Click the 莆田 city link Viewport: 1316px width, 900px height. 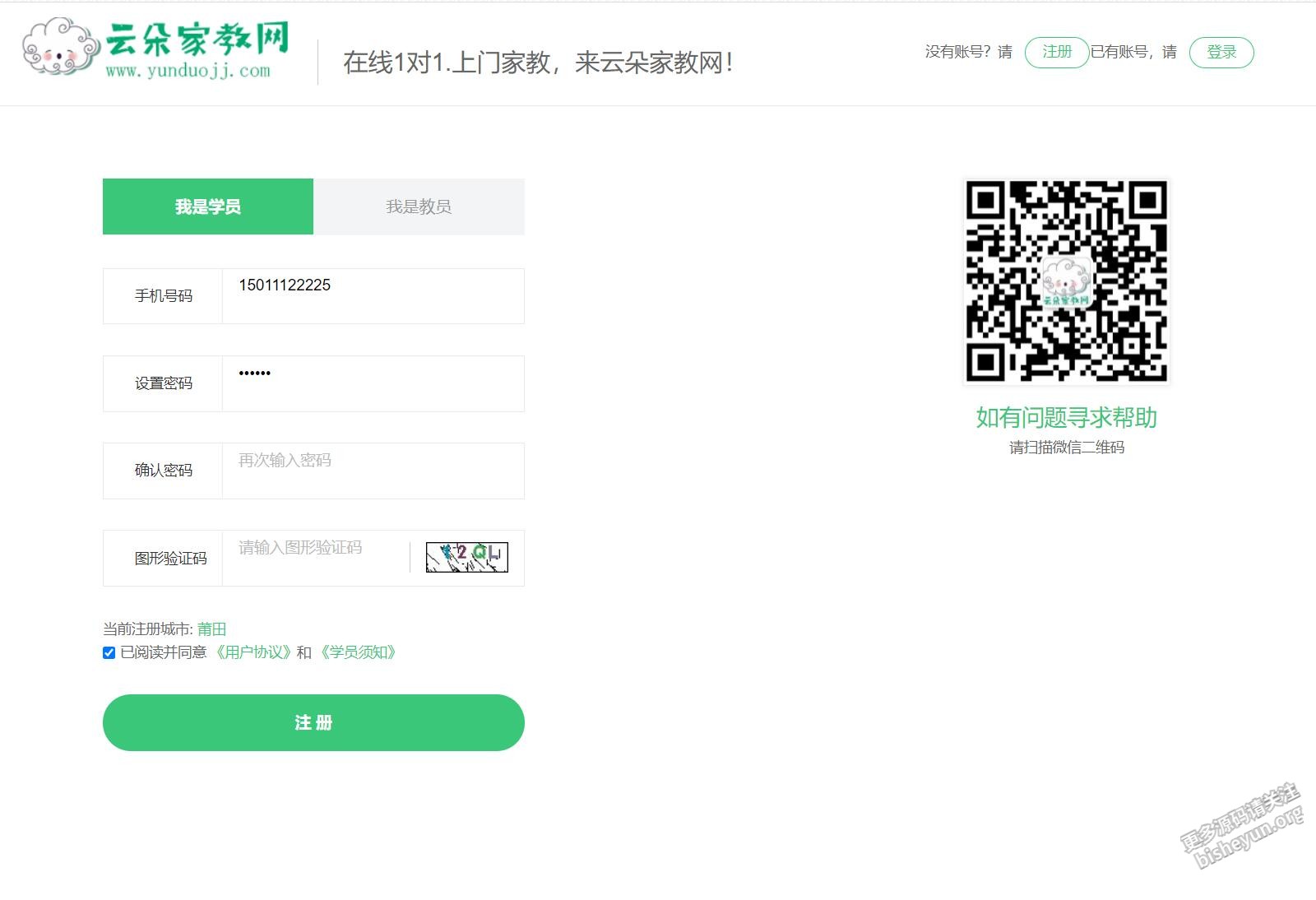coord(211,629)
